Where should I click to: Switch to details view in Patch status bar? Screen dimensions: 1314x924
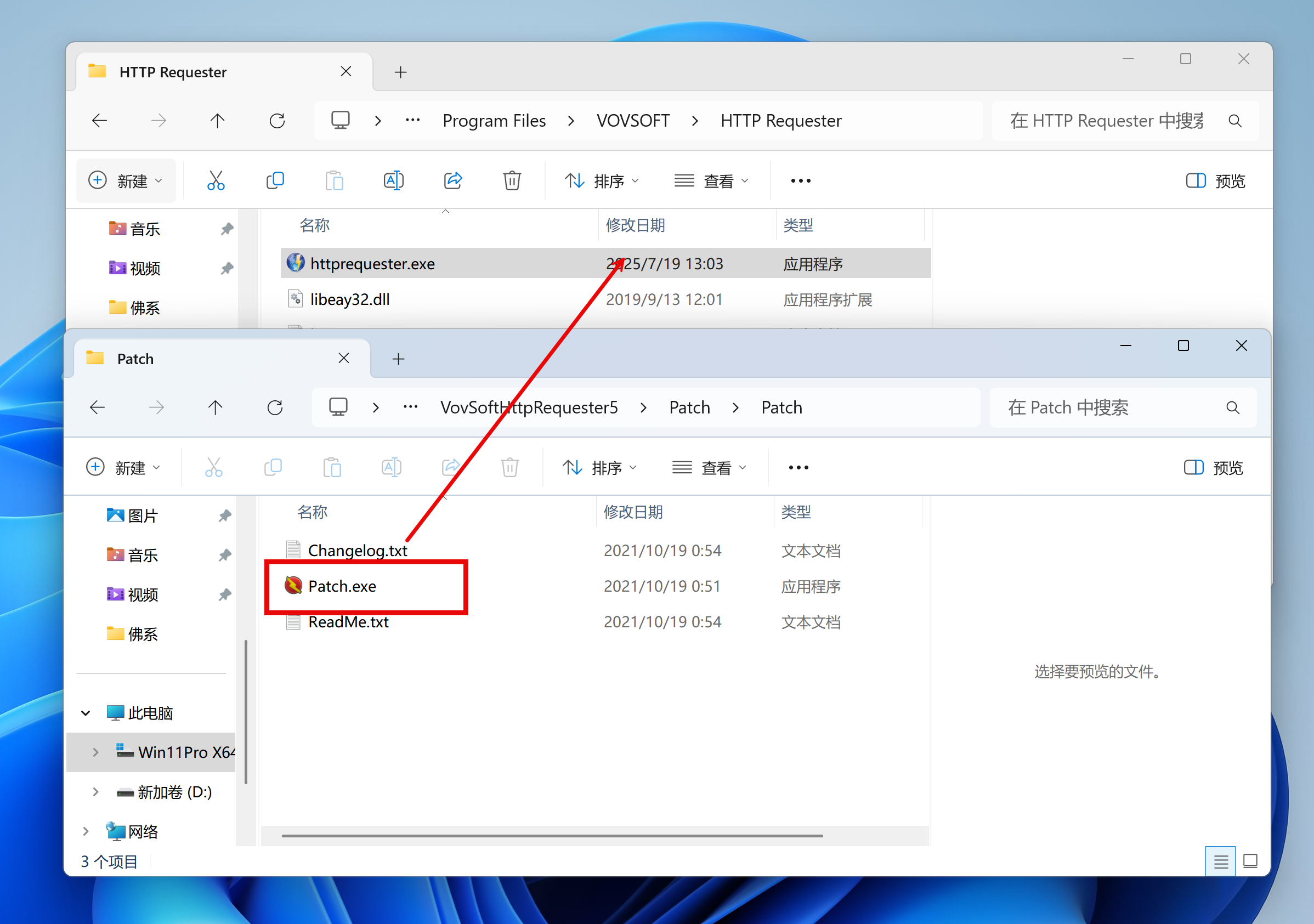coord(1220,861)
